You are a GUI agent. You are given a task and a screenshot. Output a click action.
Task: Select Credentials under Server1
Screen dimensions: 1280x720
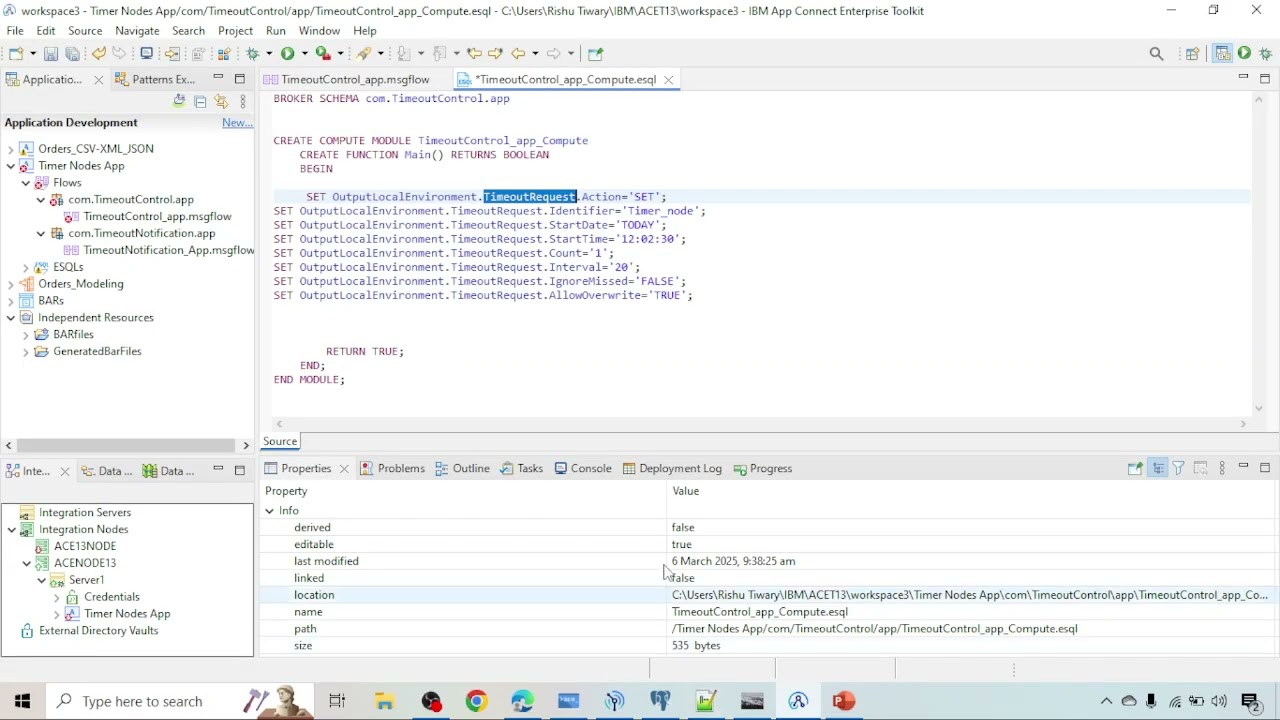click(x=111, y=597)
